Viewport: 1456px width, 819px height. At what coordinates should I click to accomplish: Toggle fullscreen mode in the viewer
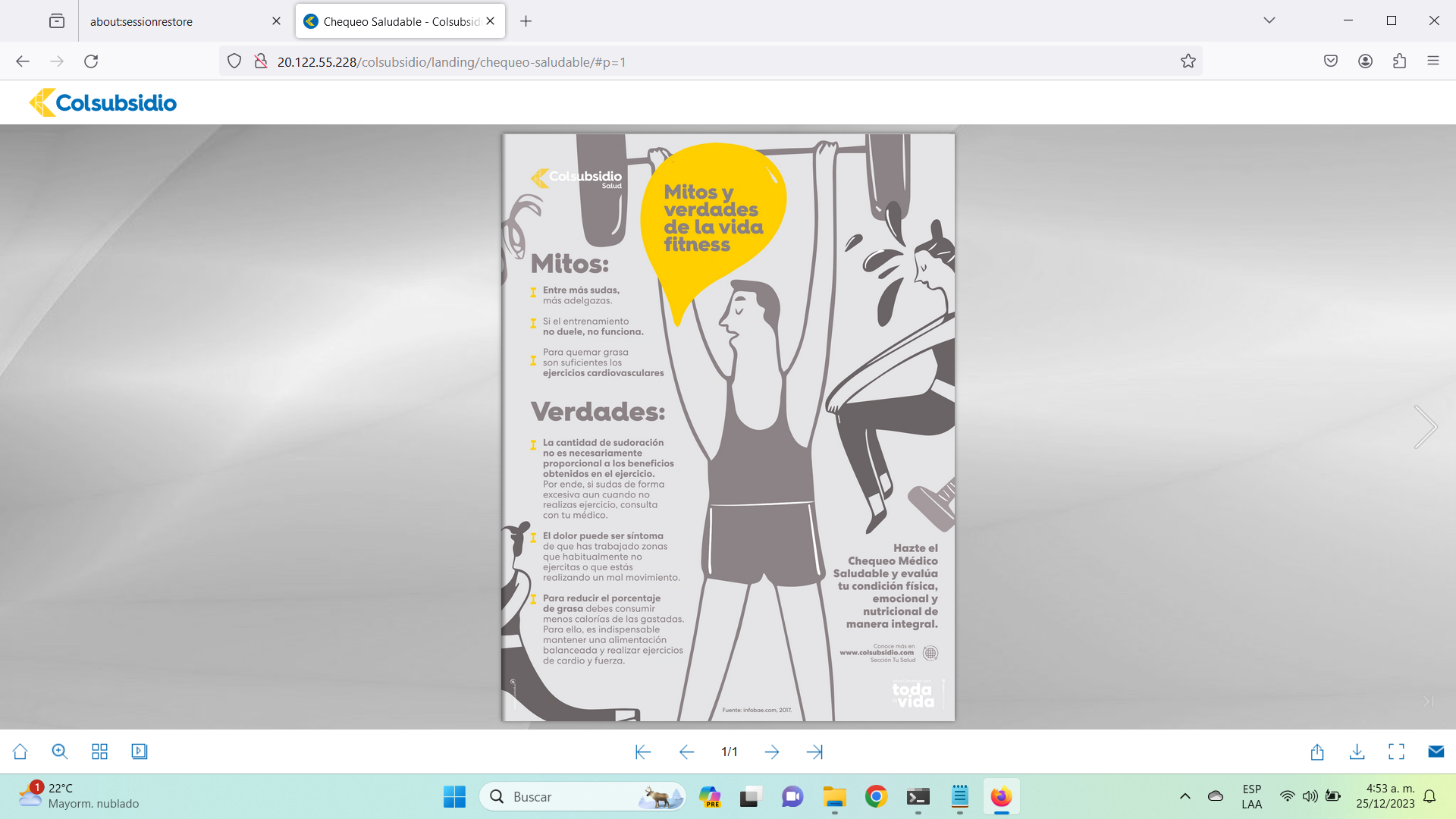(1397, 752)
